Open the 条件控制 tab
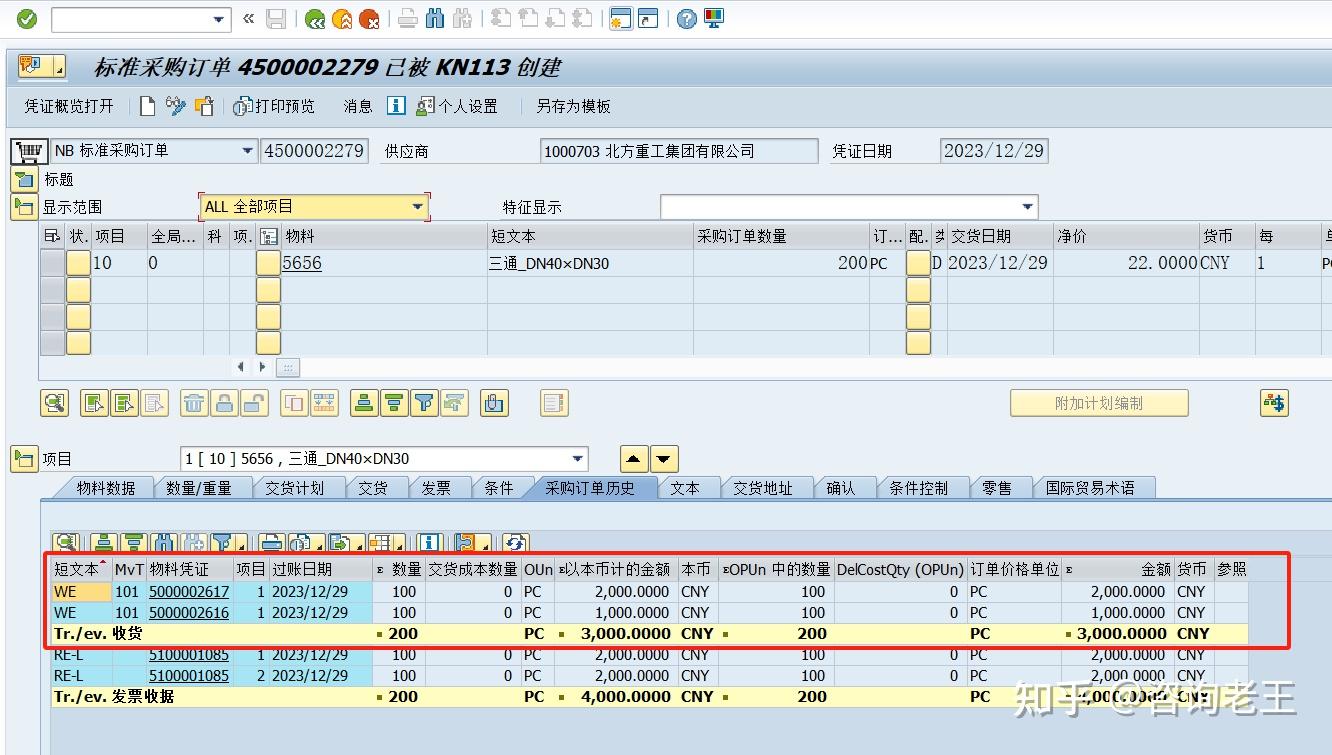Image resolution: width=1332 pixels, height=755 pixels. [x=918, y=488]
